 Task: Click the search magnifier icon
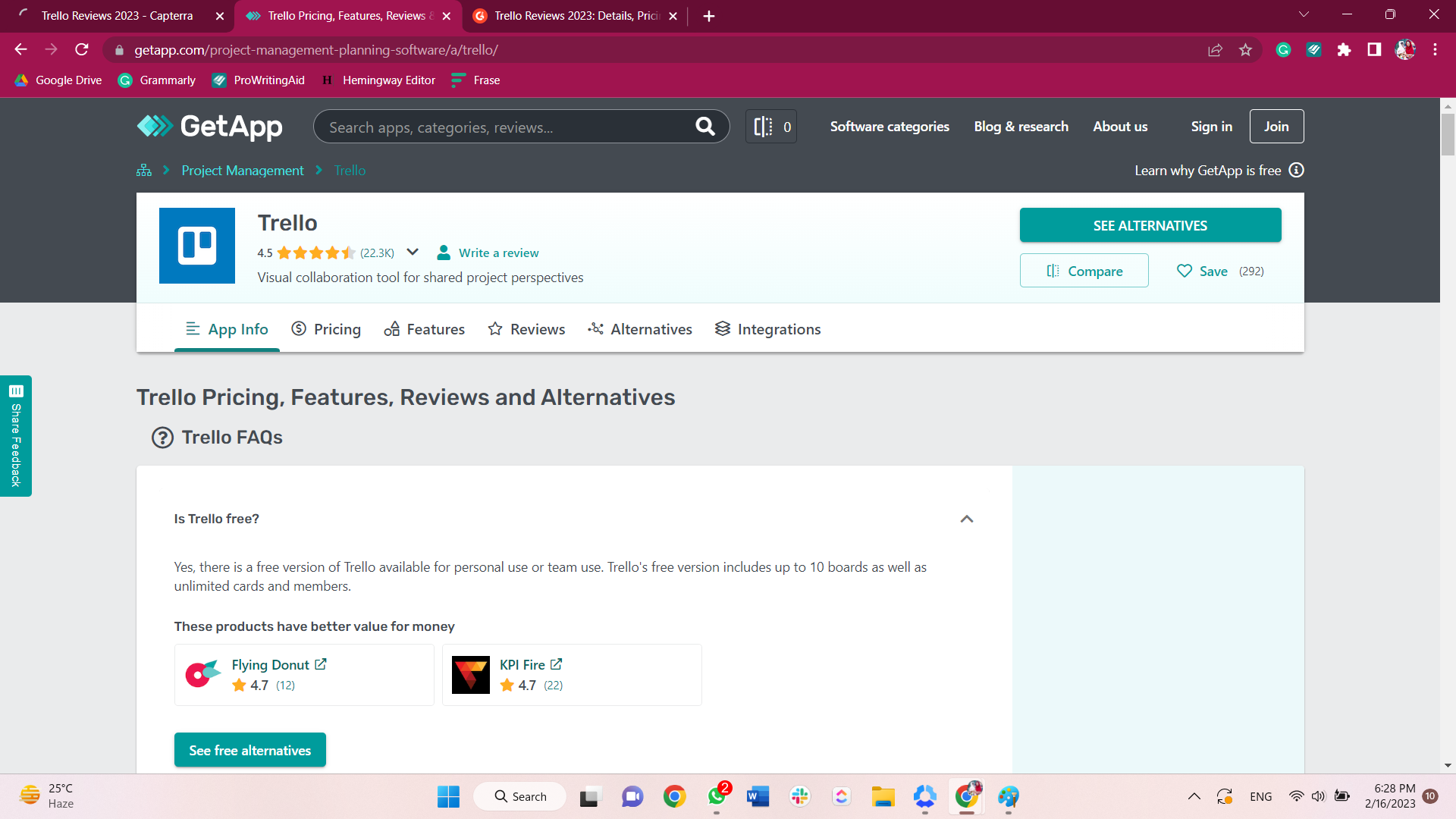705,126
